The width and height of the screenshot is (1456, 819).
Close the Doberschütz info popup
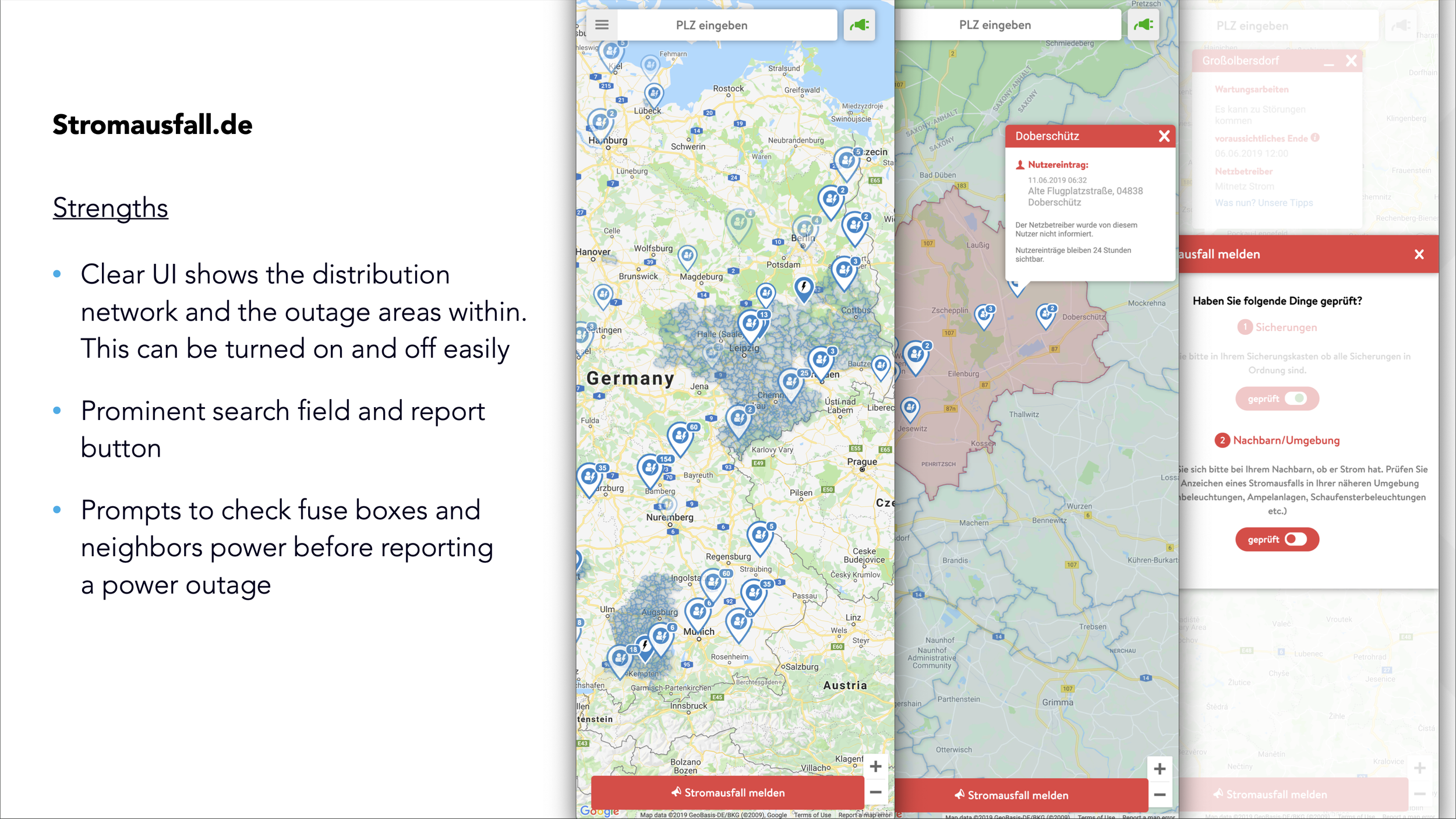click(1164, 136)
